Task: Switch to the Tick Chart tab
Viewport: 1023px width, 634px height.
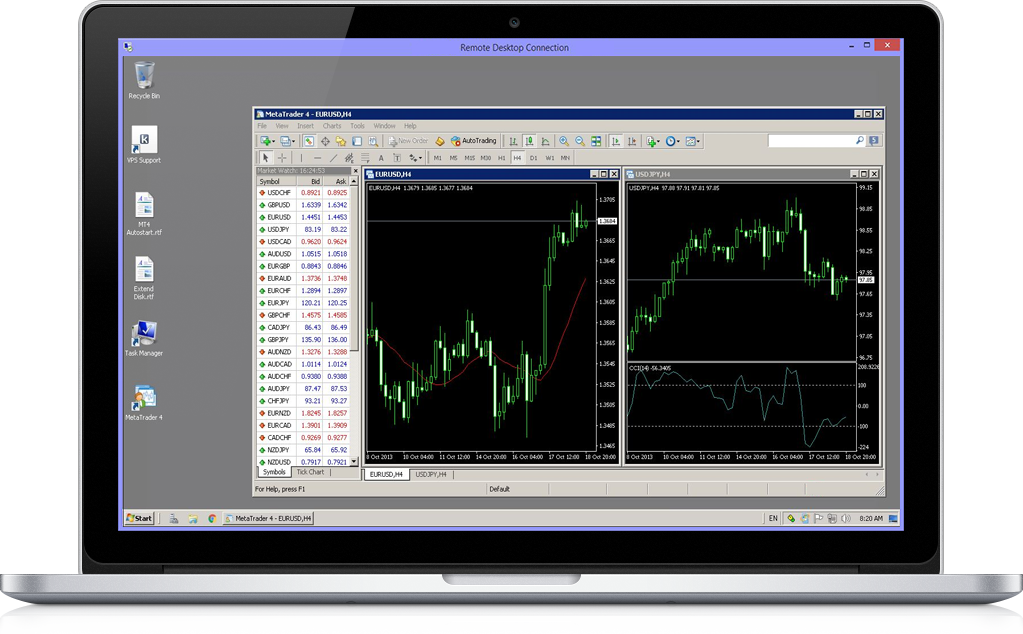Action: pyautogui.click(x=310, y=472)
